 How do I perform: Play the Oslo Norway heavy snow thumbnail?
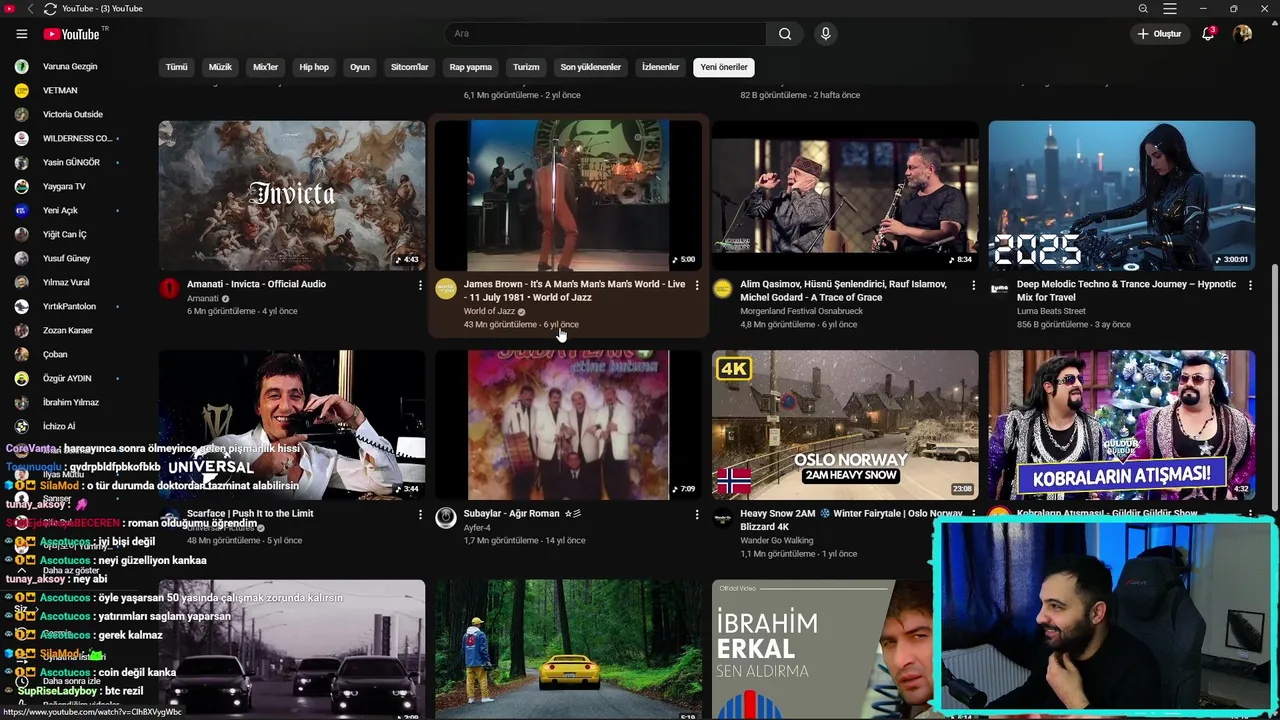[845, 425]
